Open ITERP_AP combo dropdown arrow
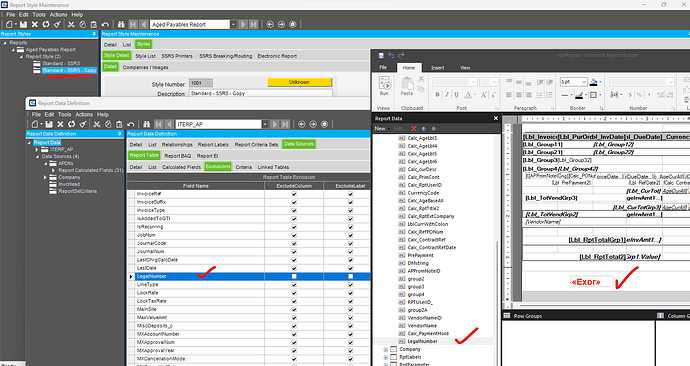 click(265, 124)
